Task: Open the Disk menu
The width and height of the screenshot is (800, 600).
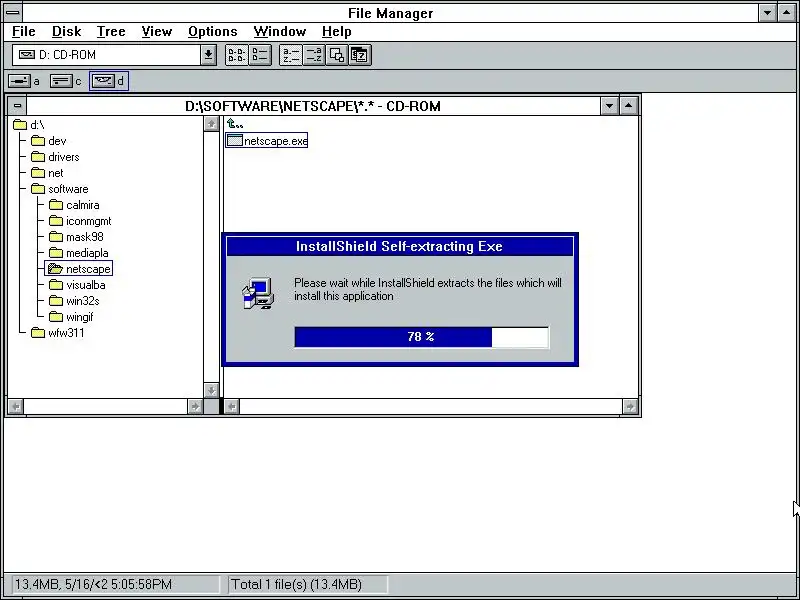Action: click(66, 32)
